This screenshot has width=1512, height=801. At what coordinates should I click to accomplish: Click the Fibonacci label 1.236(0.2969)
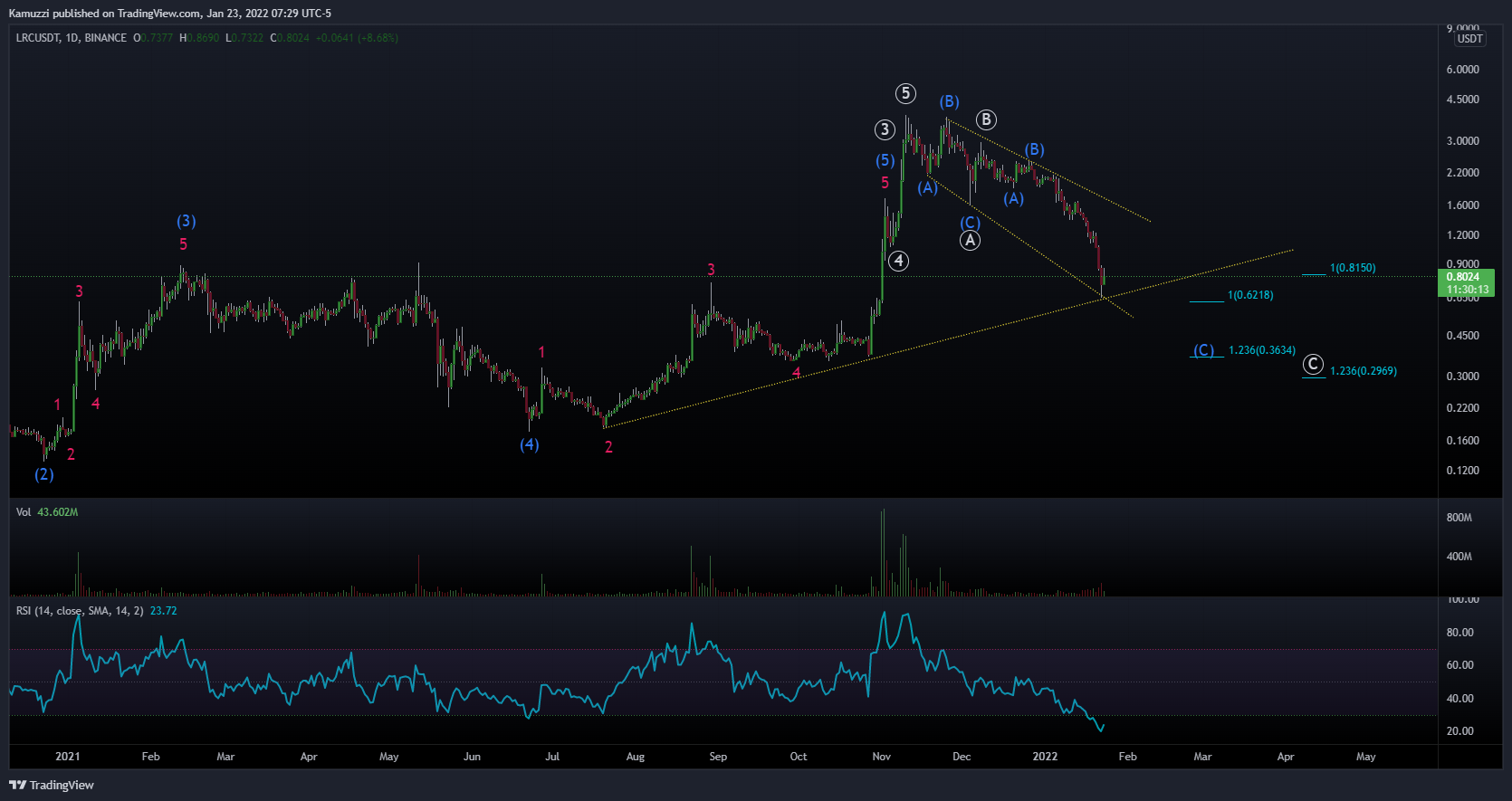(1364, 371)
